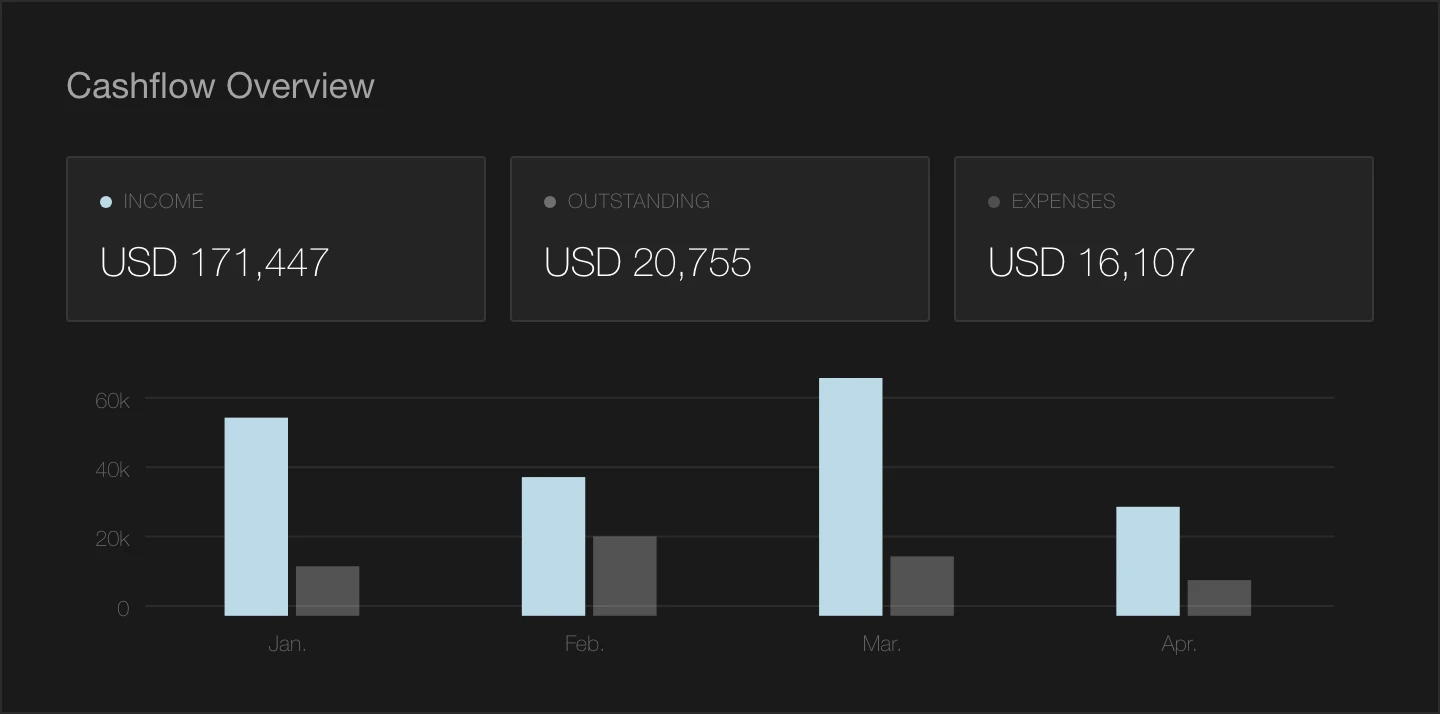Click the 60k y-axis label
The image size is (1440, 714).
tap(112, 400)
